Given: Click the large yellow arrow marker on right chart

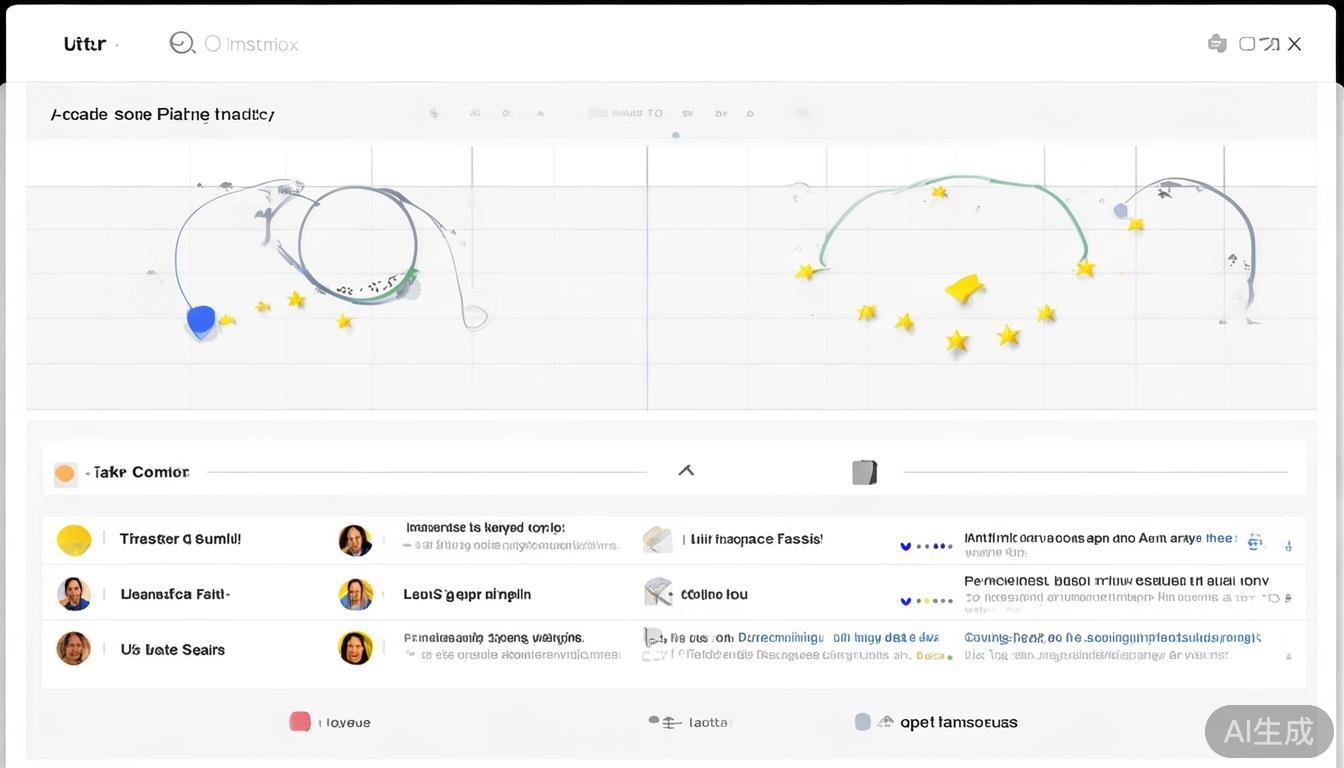Looking at the screenshot, I should (965, 290).
